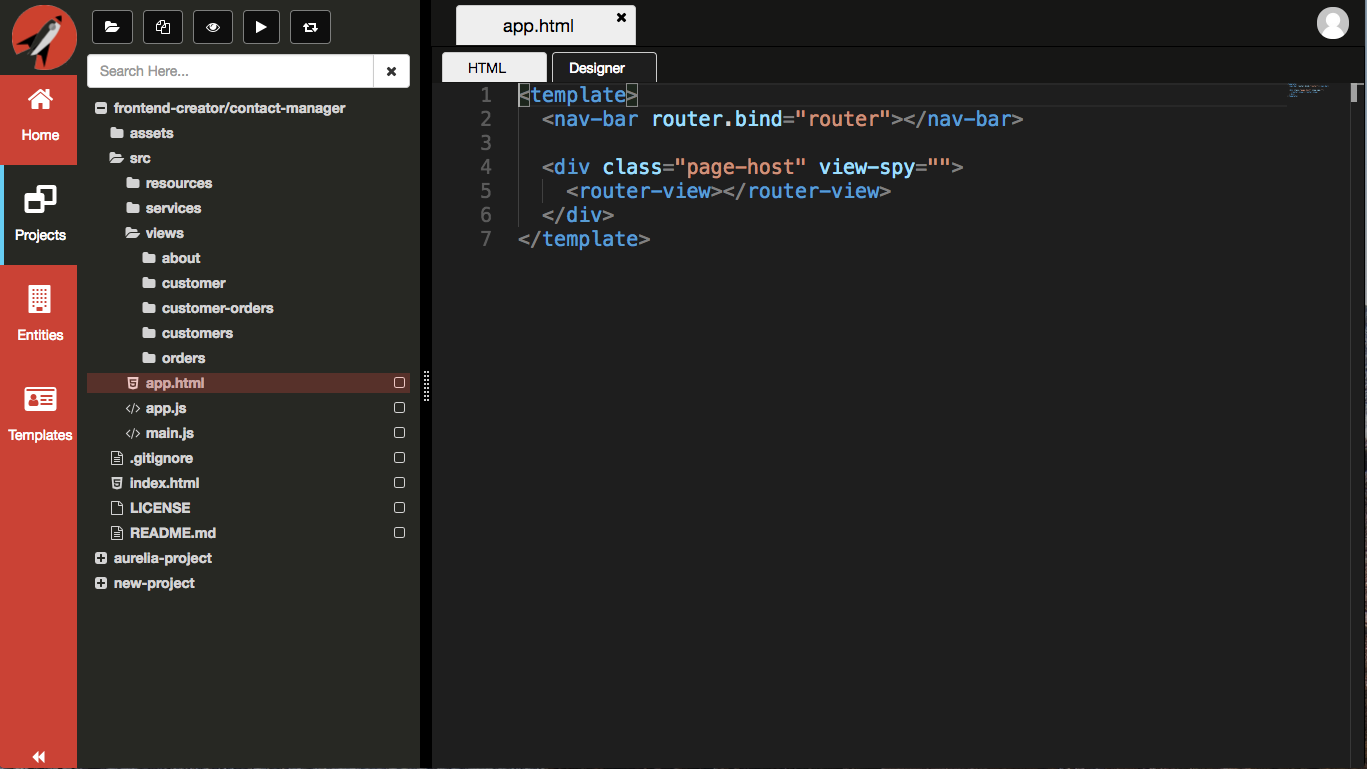The image size is (1367, 769).
Task: Open the .gitignore file
Action: (x=161, y=458)
